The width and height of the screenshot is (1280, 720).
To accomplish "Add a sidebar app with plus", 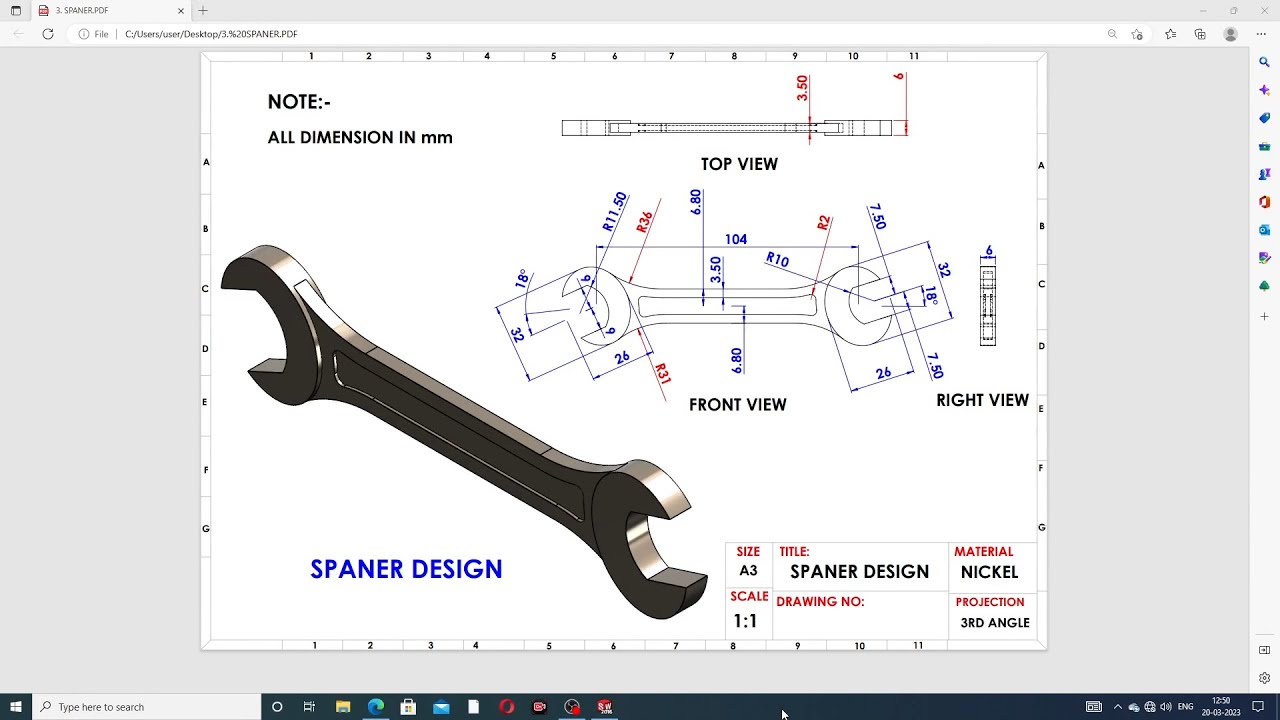I will click(x=1264, y=316).
